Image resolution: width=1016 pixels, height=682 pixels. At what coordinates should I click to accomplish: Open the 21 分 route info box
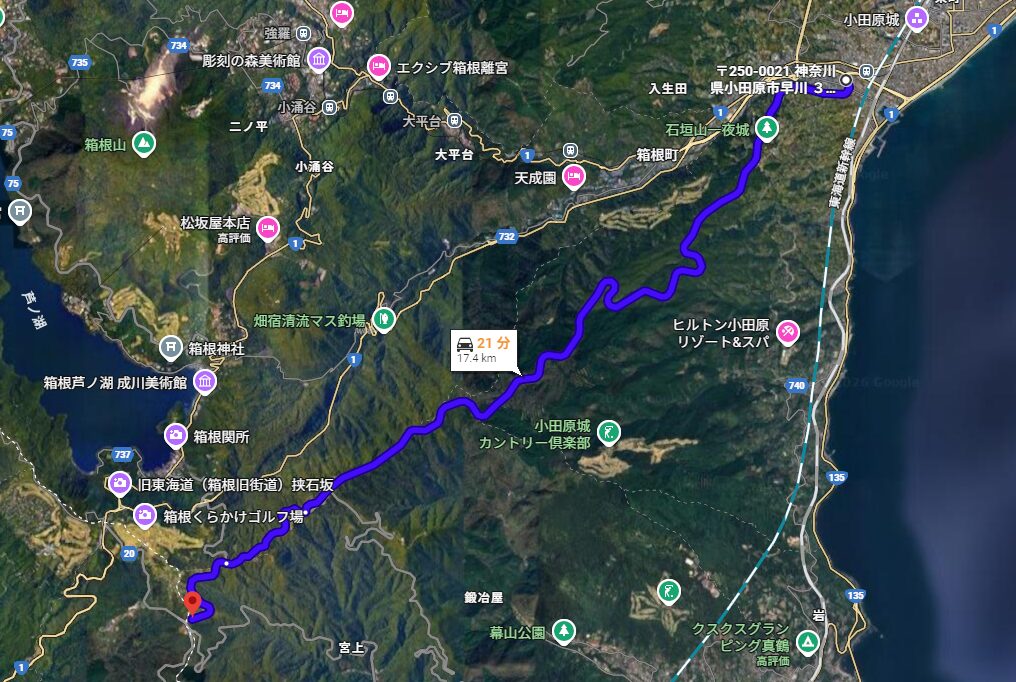click(484, 350)
